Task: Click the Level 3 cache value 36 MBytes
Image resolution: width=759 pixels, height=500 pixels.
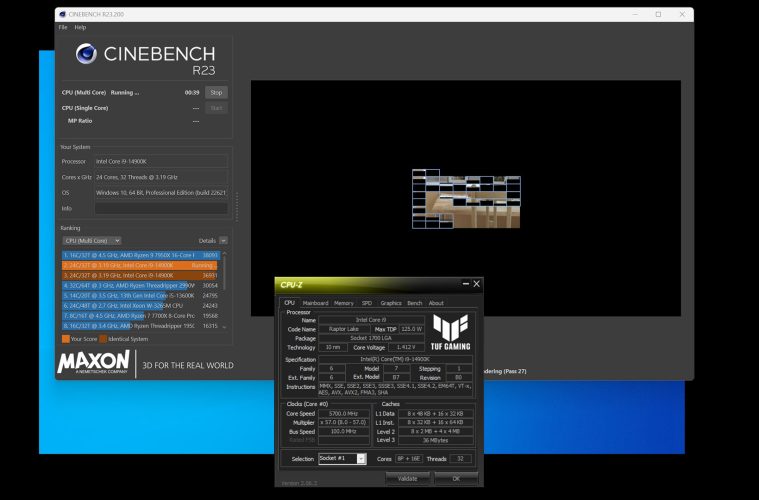Action: 436,440
